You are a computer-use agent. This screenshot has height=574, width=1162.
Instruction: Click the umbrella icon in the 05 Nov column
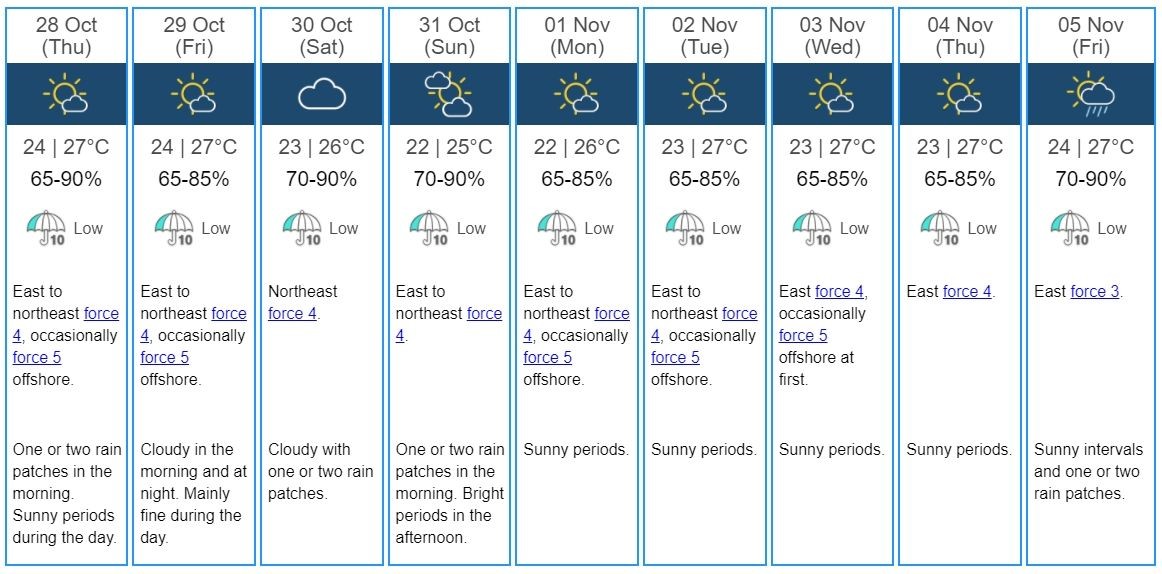pyautogui.click(x=1070, y=228)
